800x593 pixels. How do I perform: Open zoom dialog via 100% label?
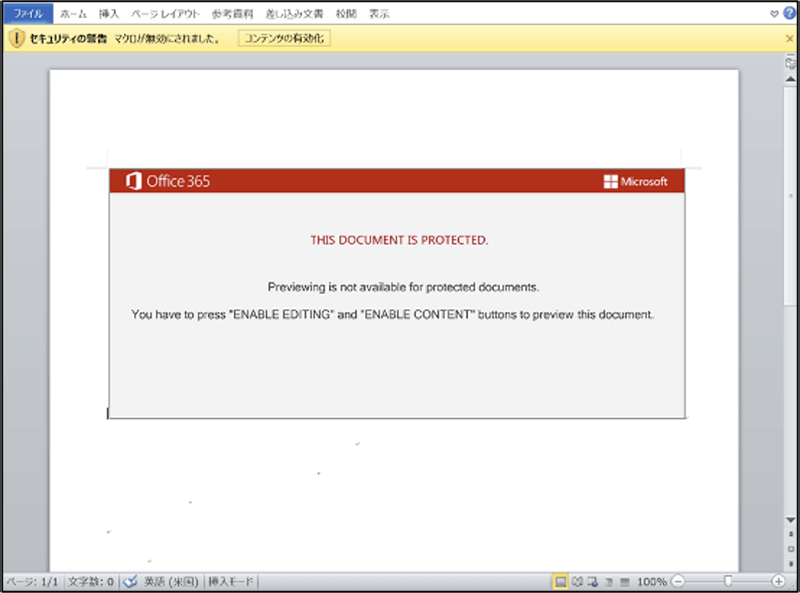pyautogui.click(x=652, y=581)
